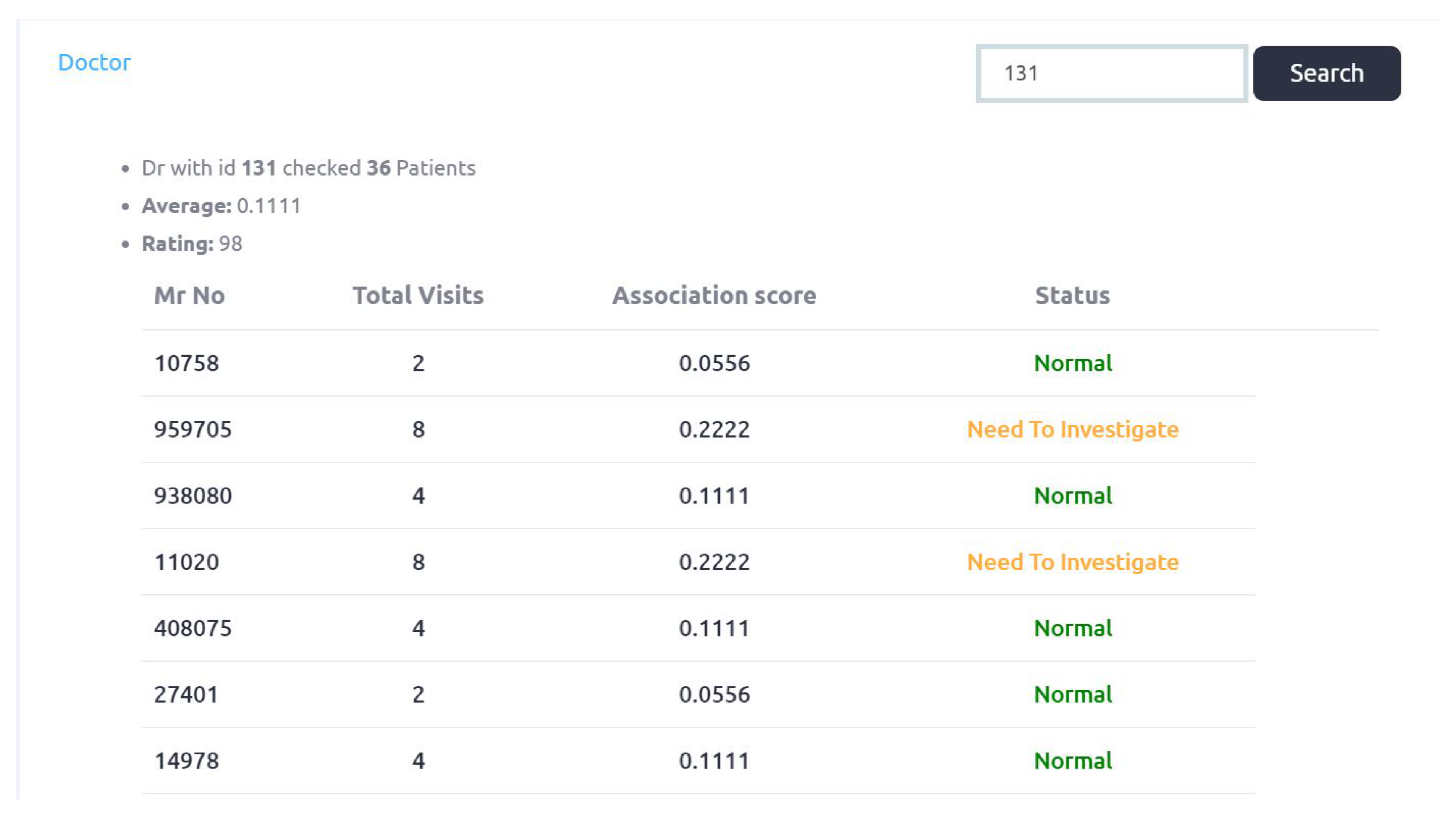Click the Normal status for patient 10758
Image resolution: width=1456 pixels, height=815 pixels.
point(1072,363)
